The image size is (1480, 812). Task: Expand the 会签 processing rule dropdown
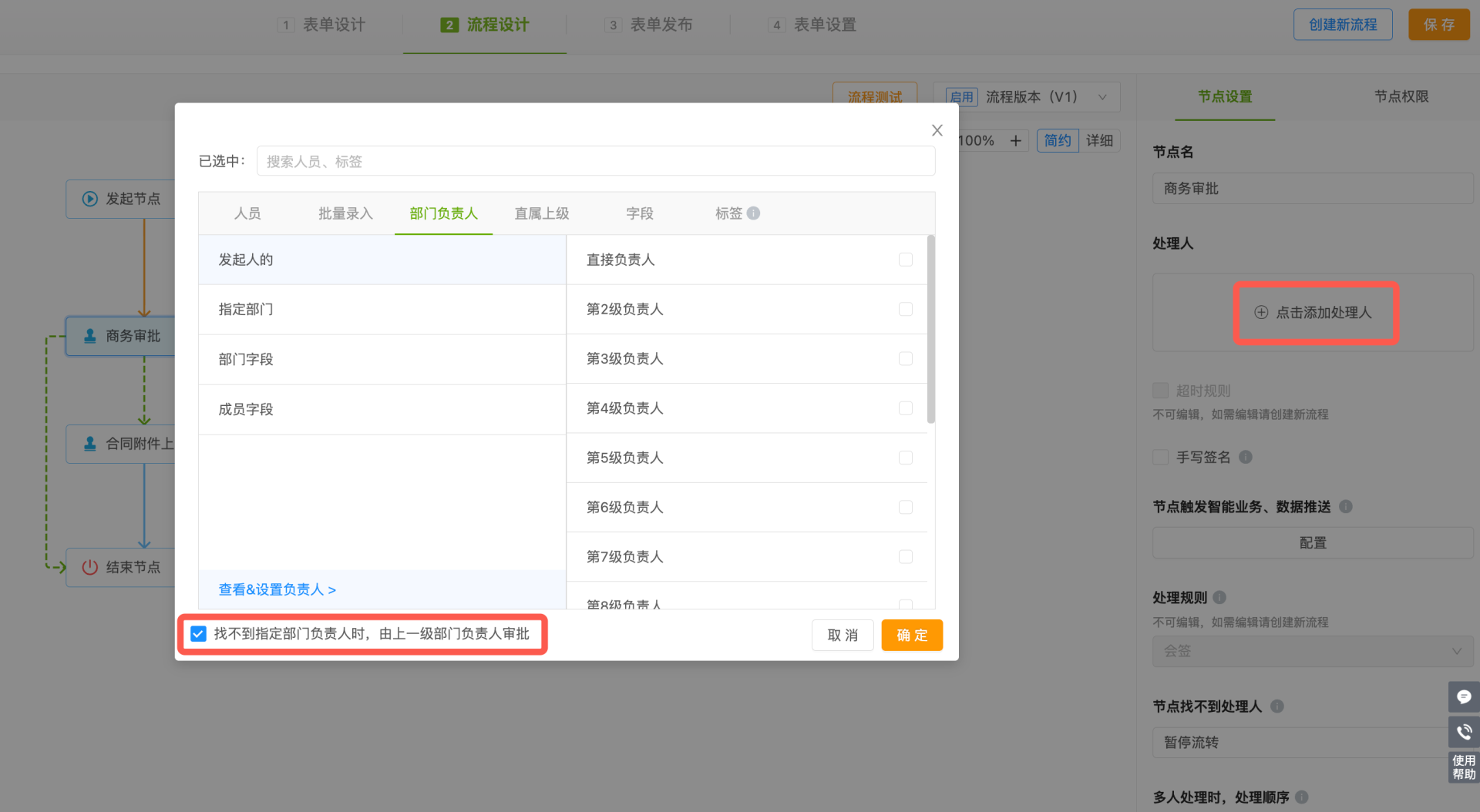click(1312, 651)
